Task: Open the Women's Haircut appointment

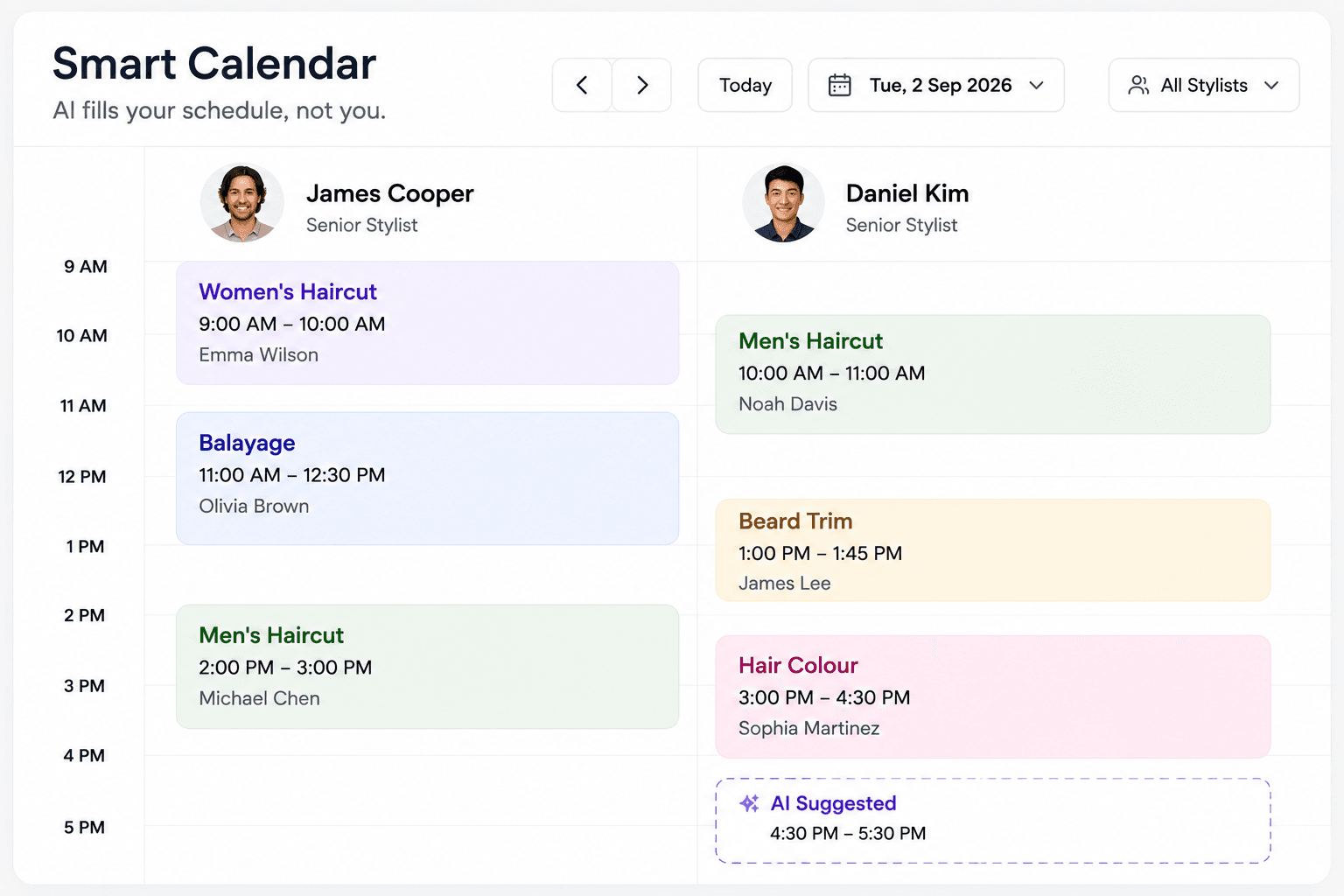Action: 428,323
